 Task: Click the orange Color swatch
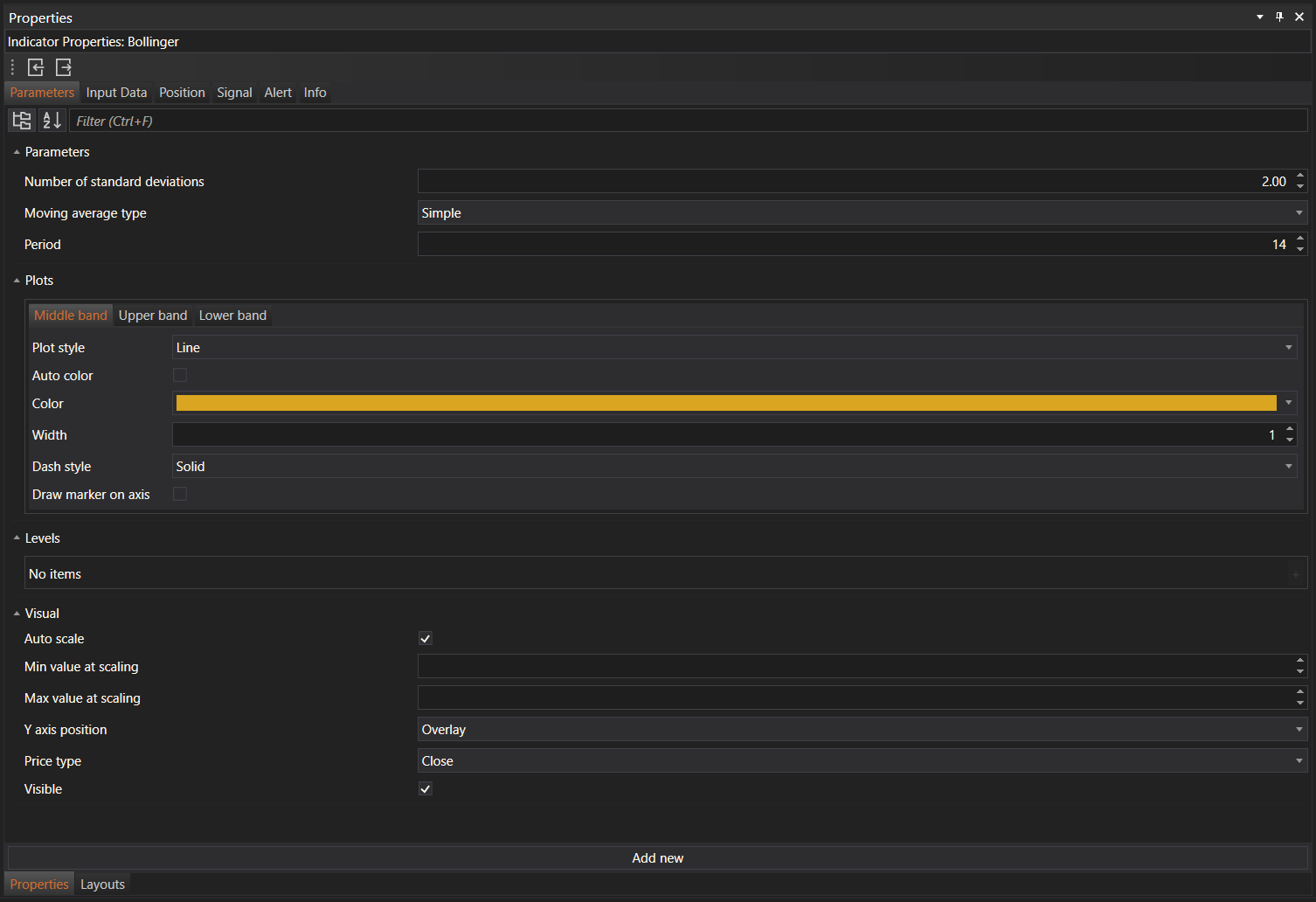(x=725, y=403)
